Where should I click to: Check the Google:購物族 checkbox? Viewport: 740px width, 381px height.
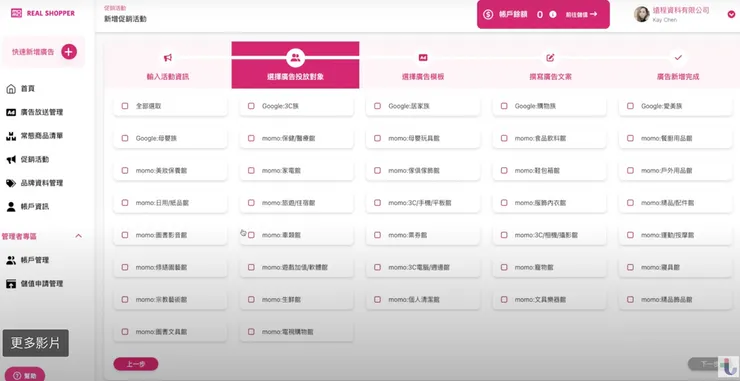pyautogui.click(x=504, y=106)
